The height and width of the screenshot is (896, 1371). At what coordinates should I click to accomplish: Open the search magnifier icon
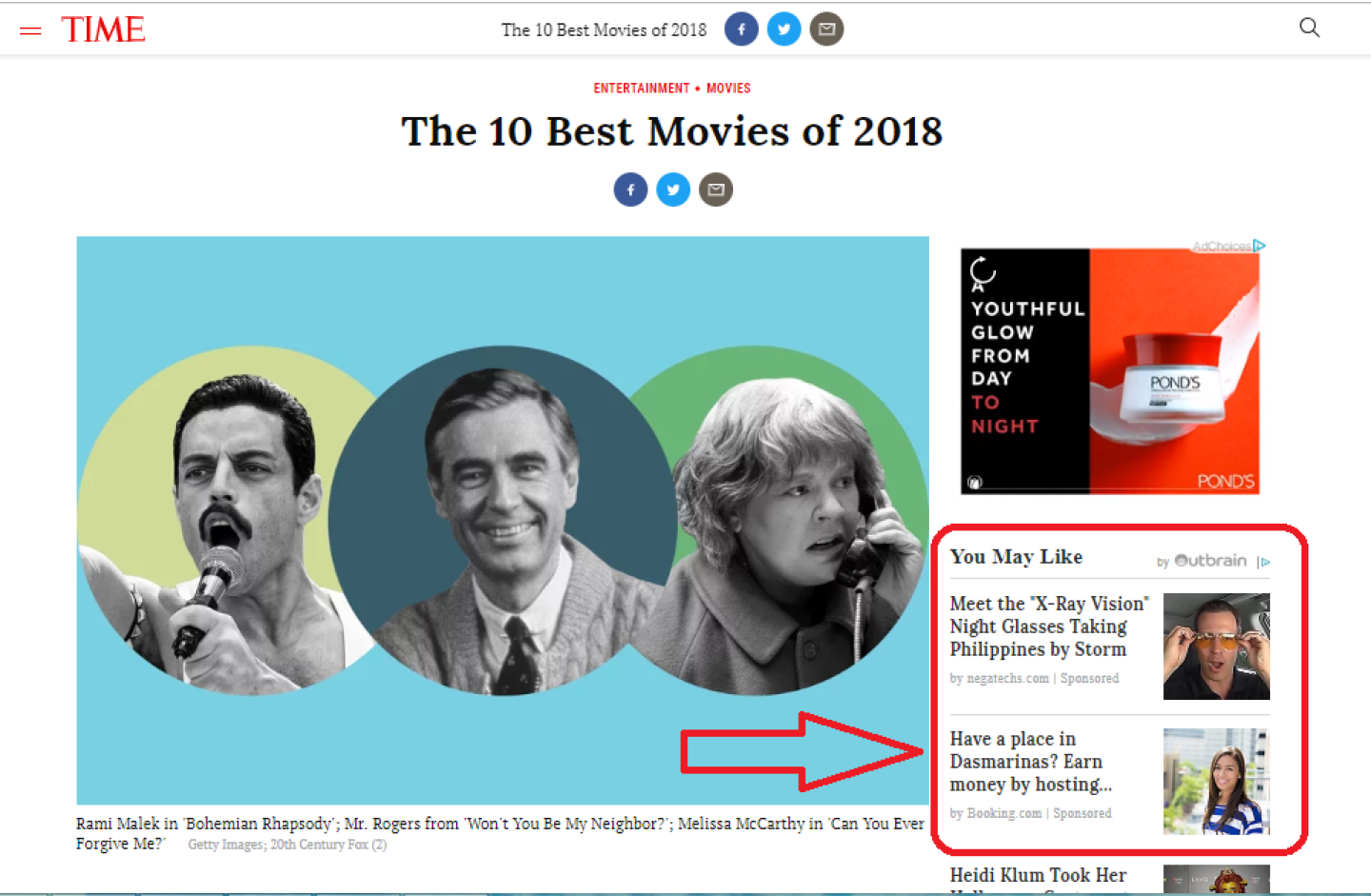1309,28
